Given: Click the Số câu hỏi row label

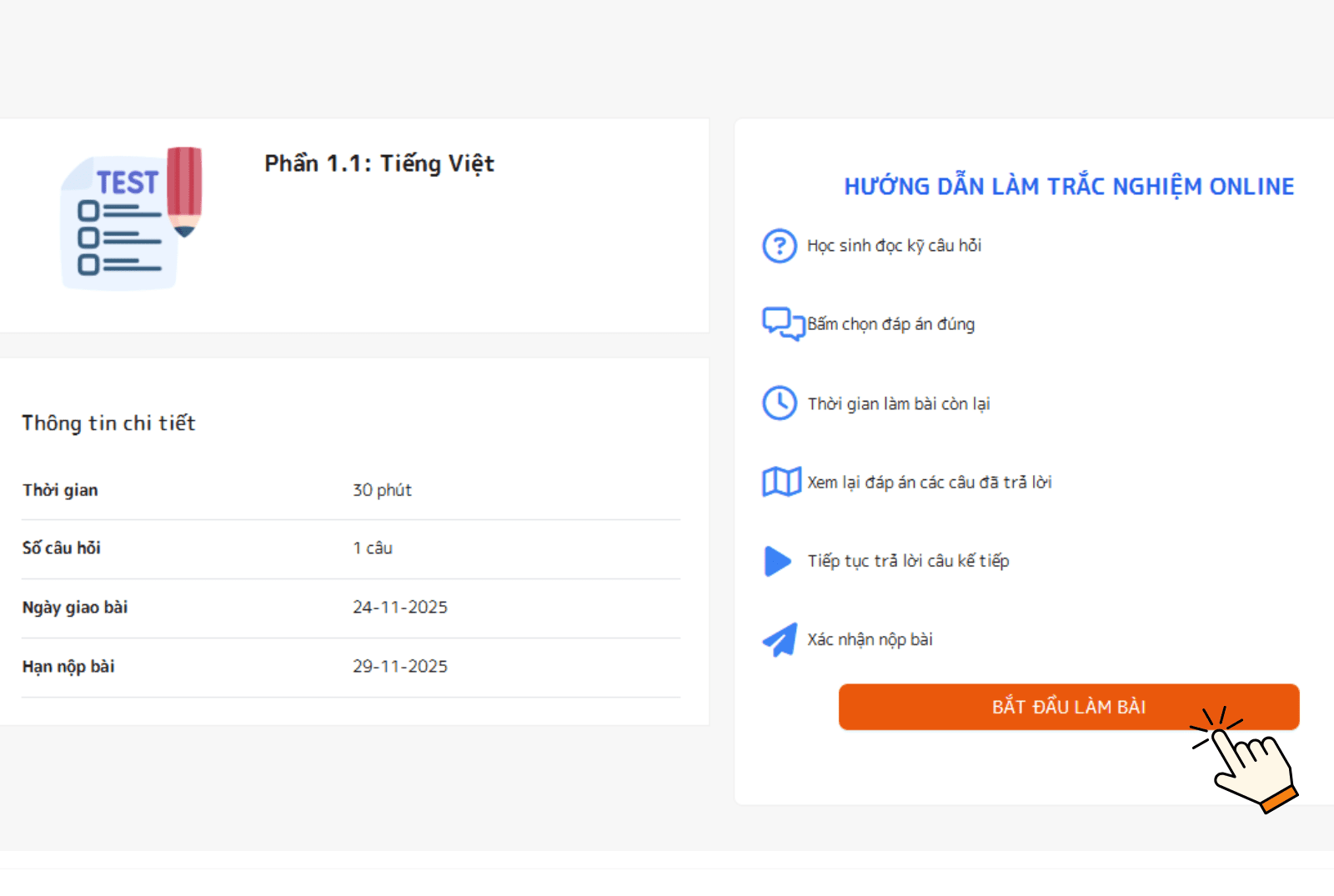Looking at the screenshot, I should (x=62, y=548).
